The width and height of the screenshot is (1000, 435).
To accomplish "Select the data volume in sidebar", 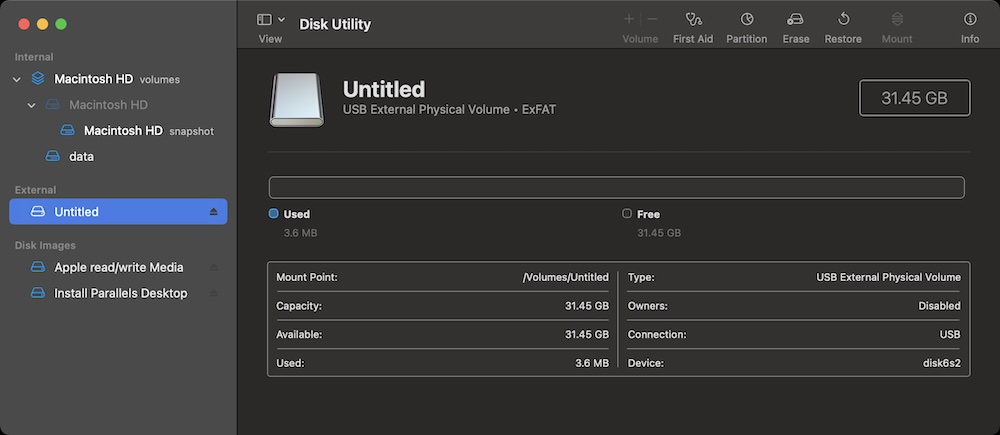I will click(x=81, y=157).
